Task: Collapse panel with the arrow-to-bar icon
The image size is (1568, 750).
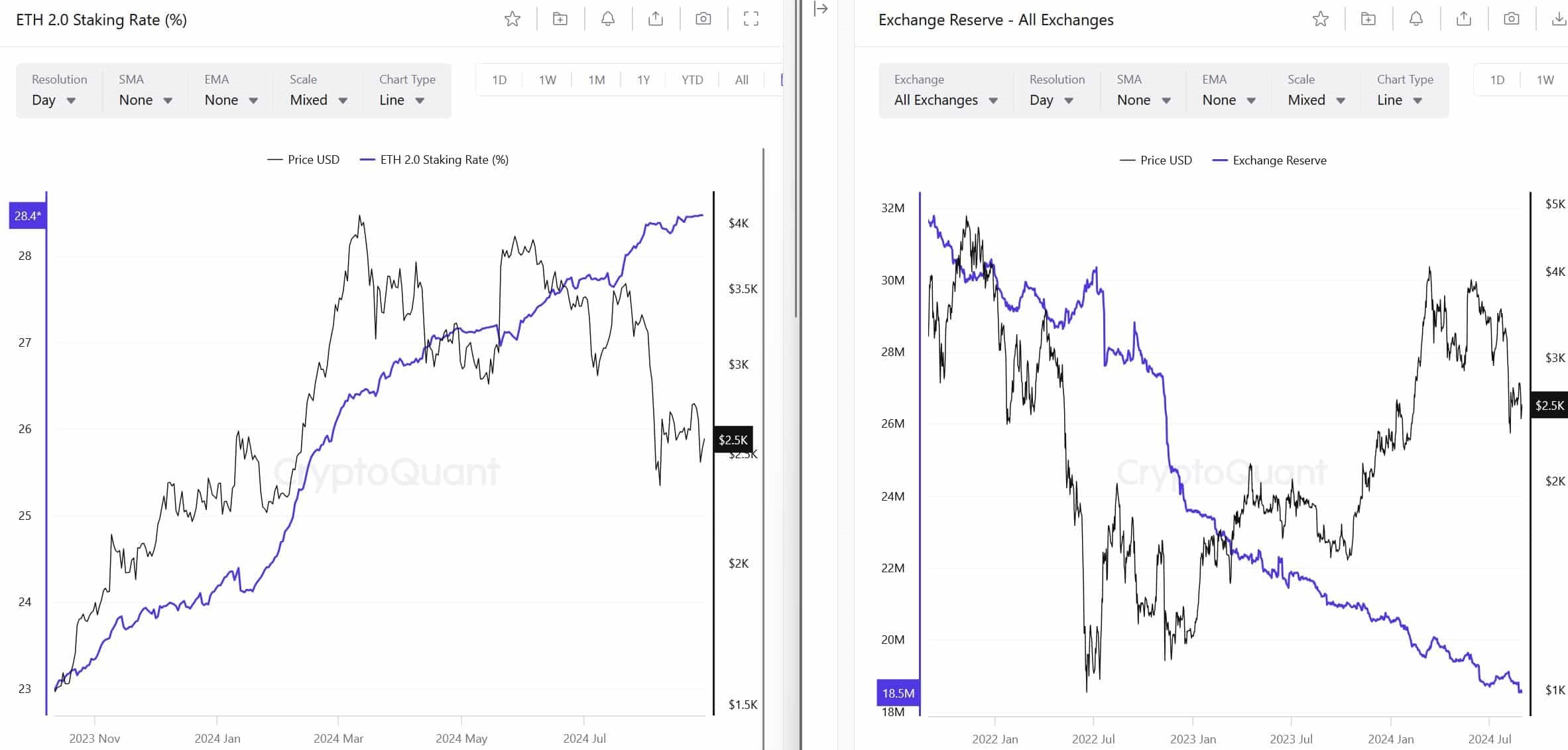Action: [x=821, y=9]
